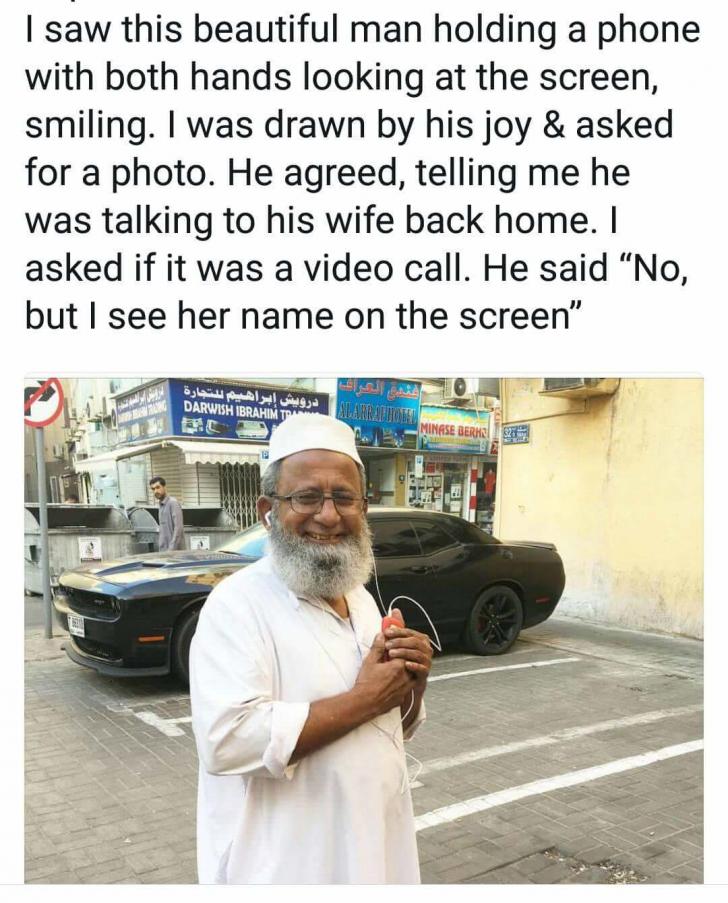The width and height of the screenshot is (728, 903).
Task: Click the black car's rear wheel
Action: pyautogui.click(x=494, y=620)
